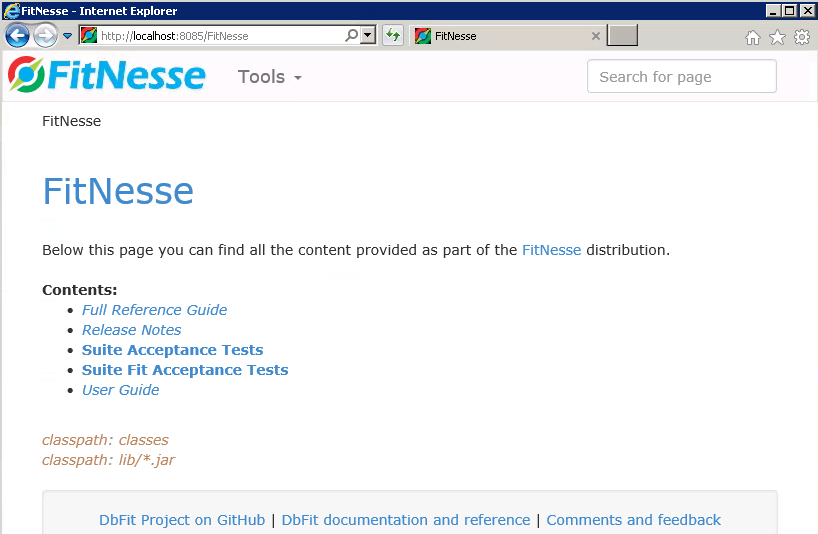The width and height of the screenshot is (818, 534).
Task: Open the recent pages dropdown arrow
Action: [x=67, y=36]
